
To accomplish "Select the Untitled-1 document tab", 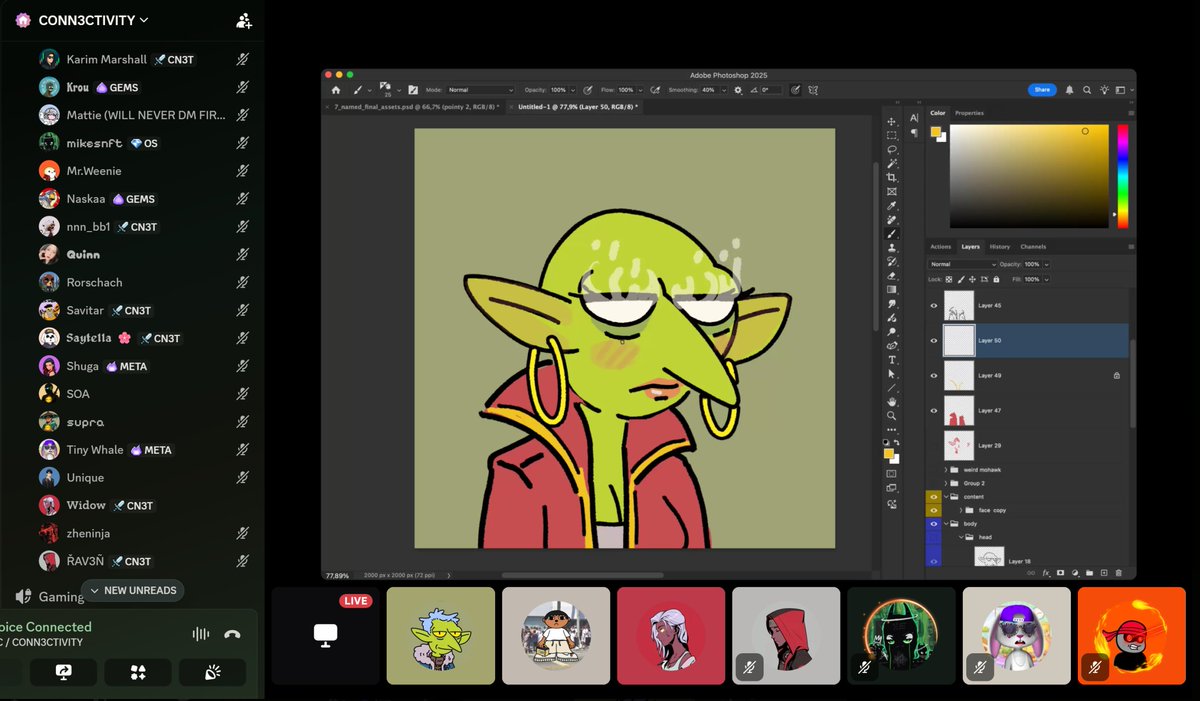I will point(577,105).
